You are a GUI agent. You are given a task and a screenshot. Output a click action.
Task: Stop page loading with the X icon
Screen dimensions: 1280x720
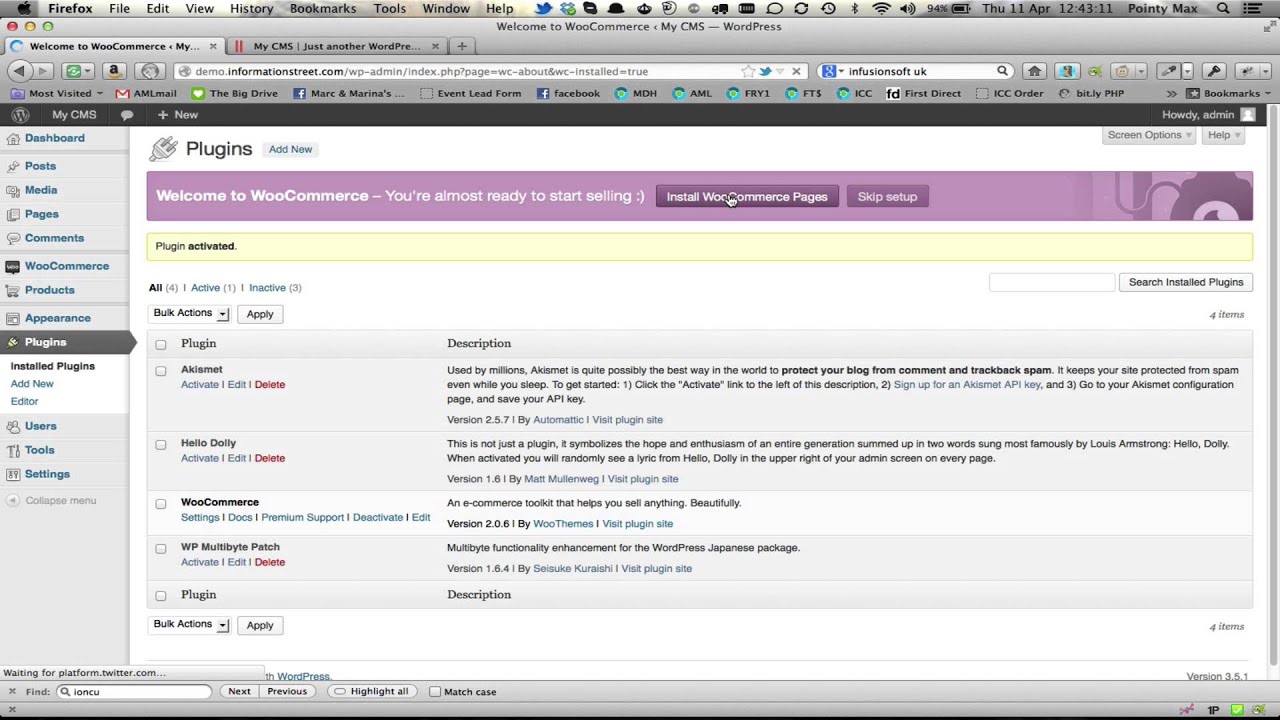coord(796,71)
